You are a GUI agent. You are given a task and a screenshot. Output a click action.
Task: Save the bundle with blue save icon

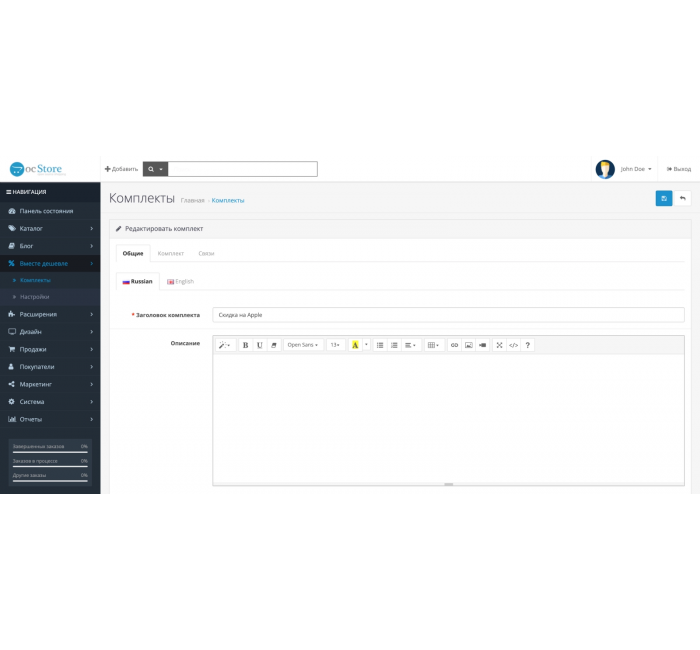[664, 198]
